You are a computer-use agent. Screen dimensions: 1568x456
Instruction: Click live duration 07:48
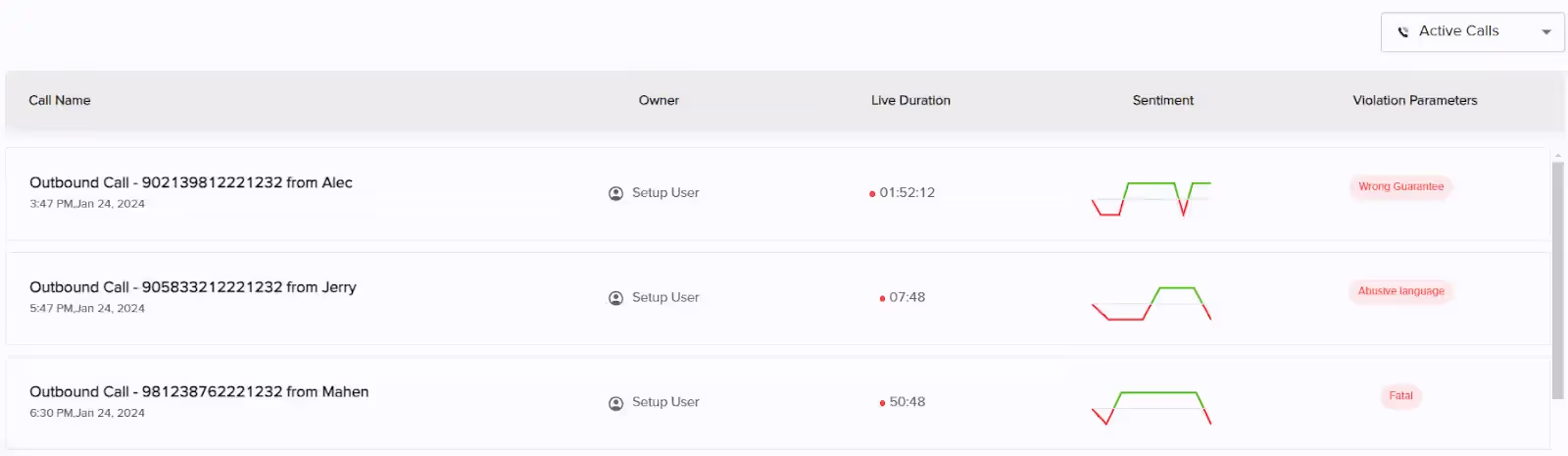[x=907, y=297]
